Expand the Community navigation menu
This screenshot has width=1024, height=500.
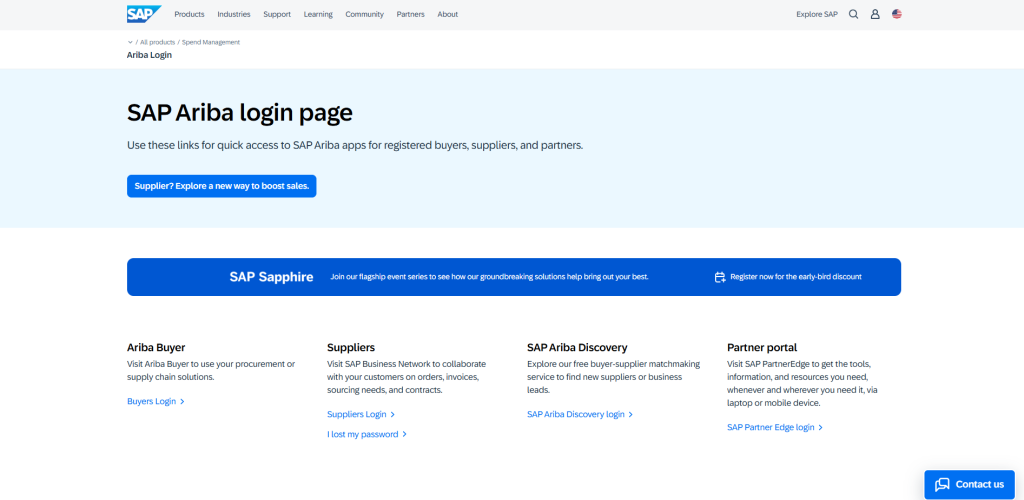tap(364, 14)
